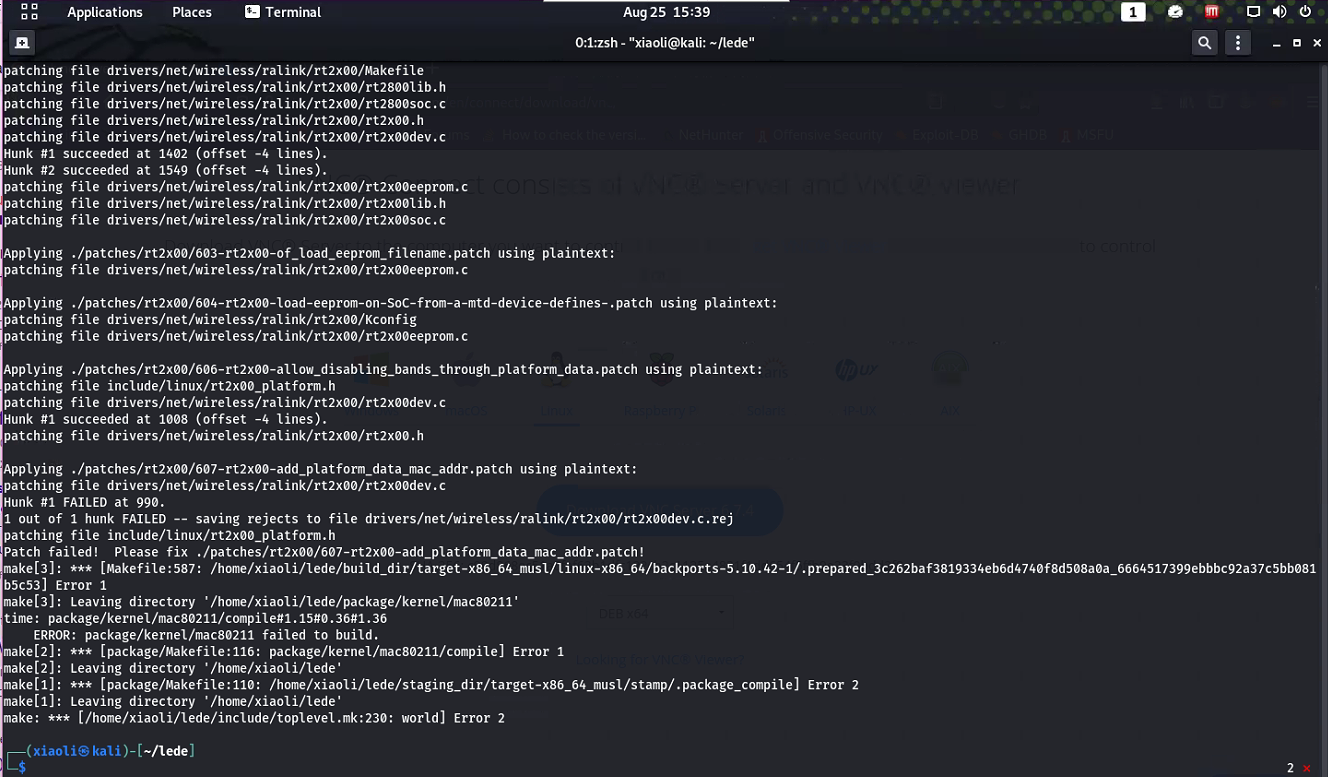1328x777 pixels.
Task: Open the Applications menu
Action: [105, 12]
